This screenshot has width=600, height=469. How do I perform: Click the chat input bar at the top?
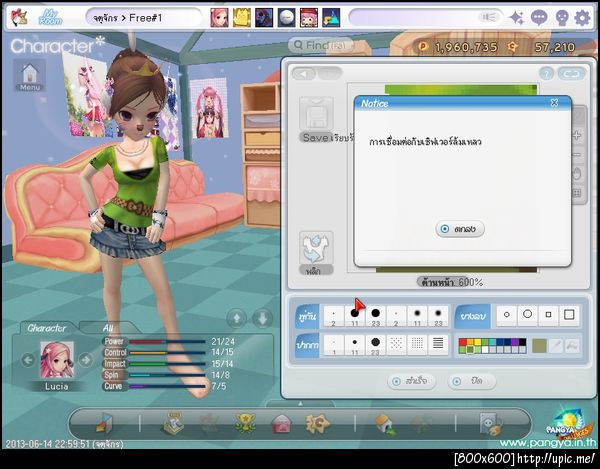click(x=426, y=17)
